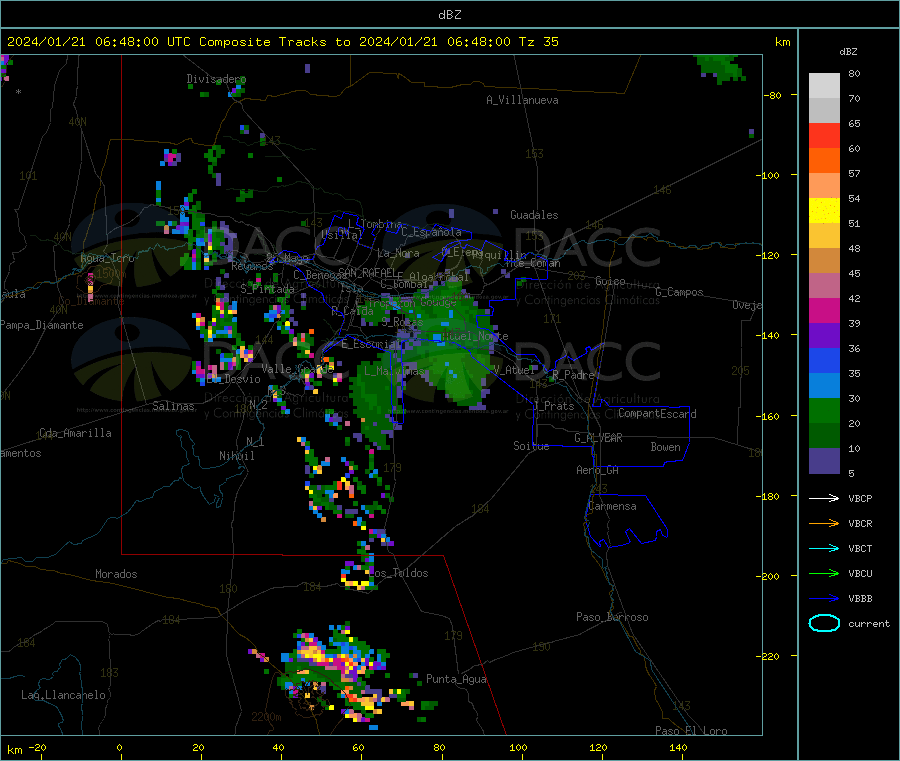Click the 80 dBZ color scale value
Image resolution: width=900 pixels, height=761 pixels.
click(854, 73)
